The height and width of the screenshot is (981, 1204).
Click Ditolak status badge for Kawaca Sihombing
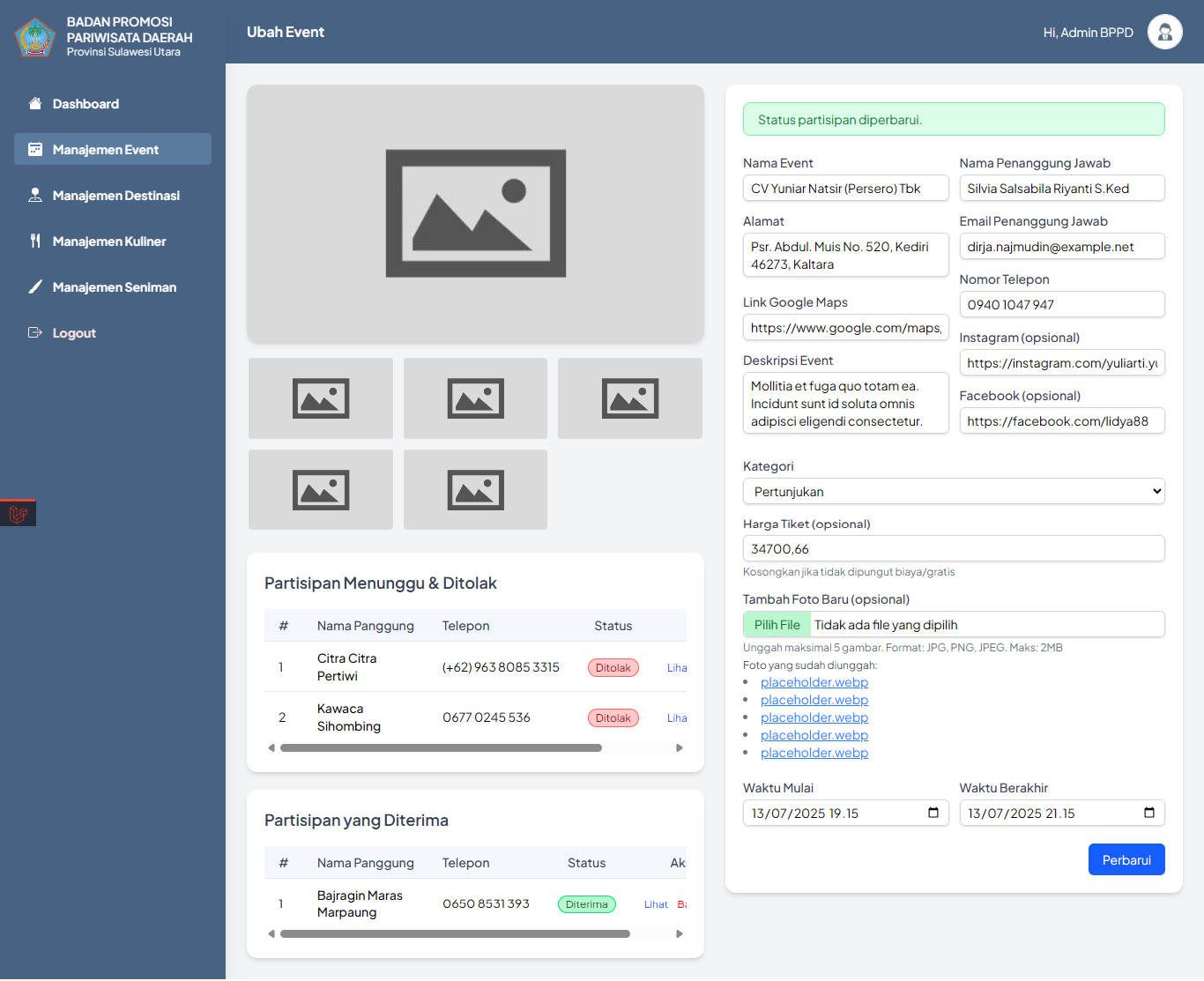click(x=613, y=718)
